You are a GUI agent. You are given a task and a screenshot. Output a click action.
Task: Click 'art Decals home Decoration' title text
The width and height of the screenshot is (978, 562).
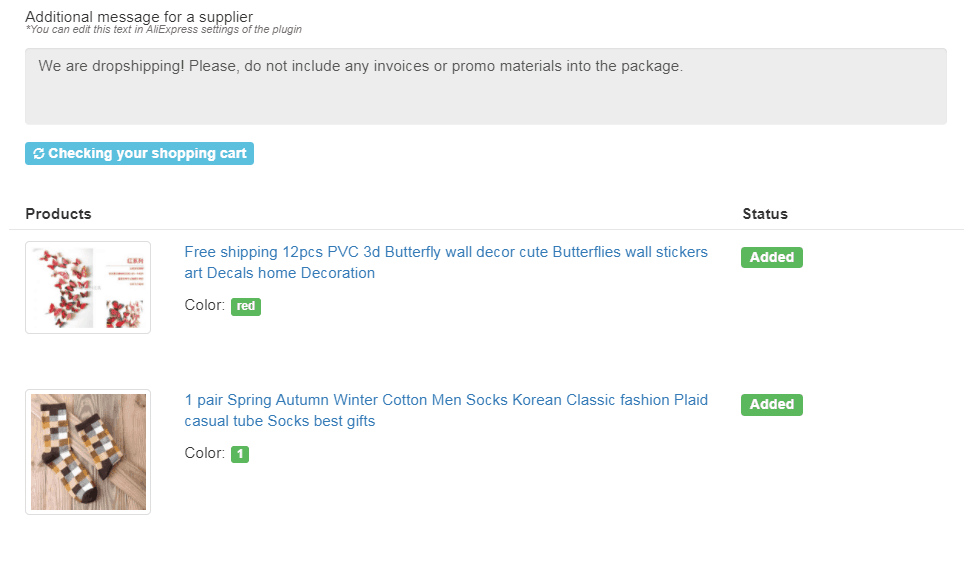[x=279, y=273]
